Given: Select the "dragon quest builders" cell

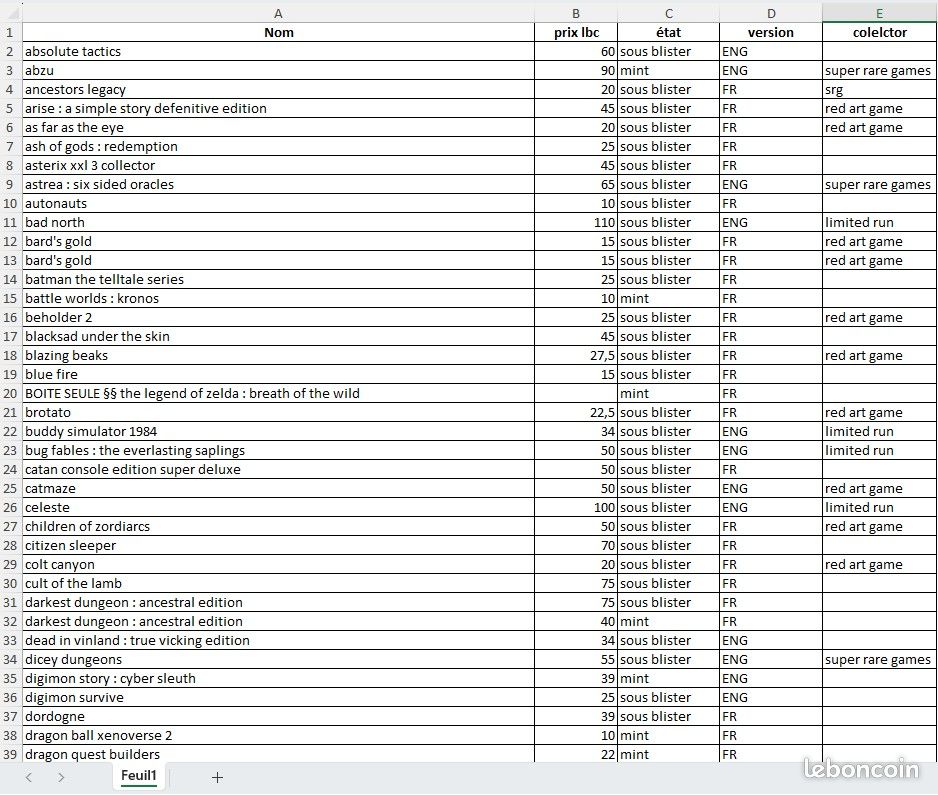Looking at the screenshot, I should (278, 754).
